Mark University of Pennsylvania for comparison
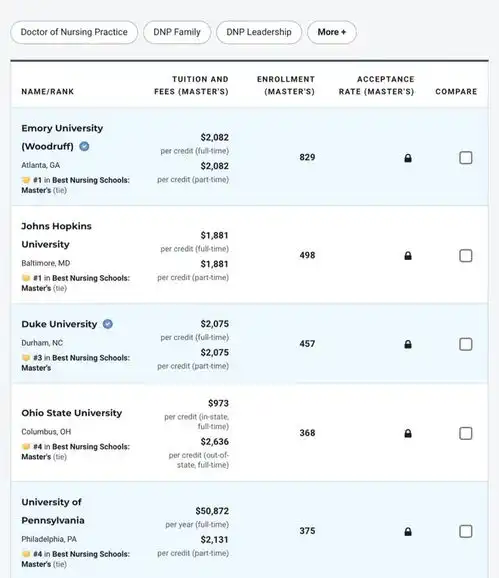This screenshot has width=499, height=578. (x=466, y=532)
